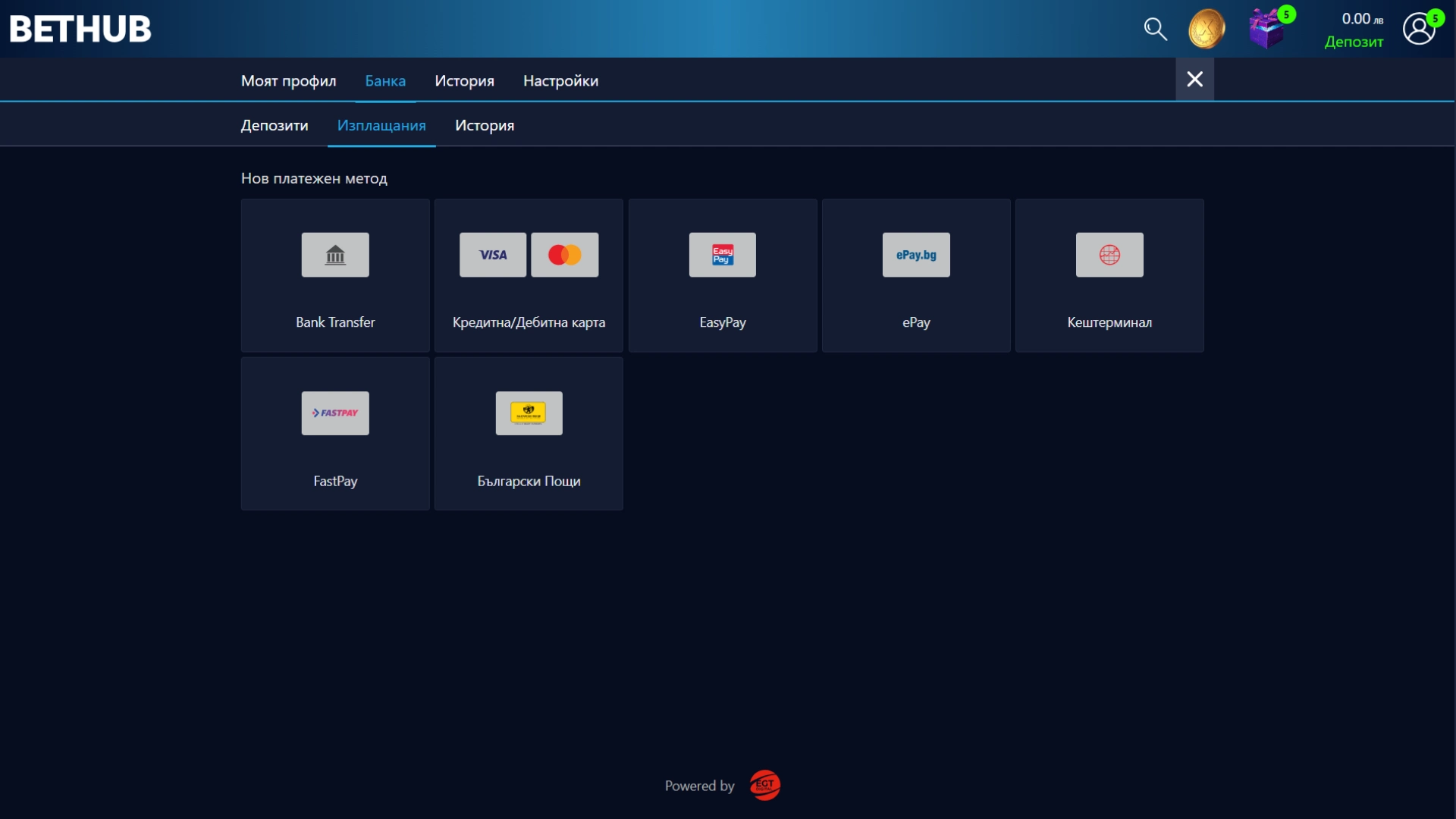Click the EGT Digital logo in footer
Screen dimensions: 1456x819
(x=765, y=785)
